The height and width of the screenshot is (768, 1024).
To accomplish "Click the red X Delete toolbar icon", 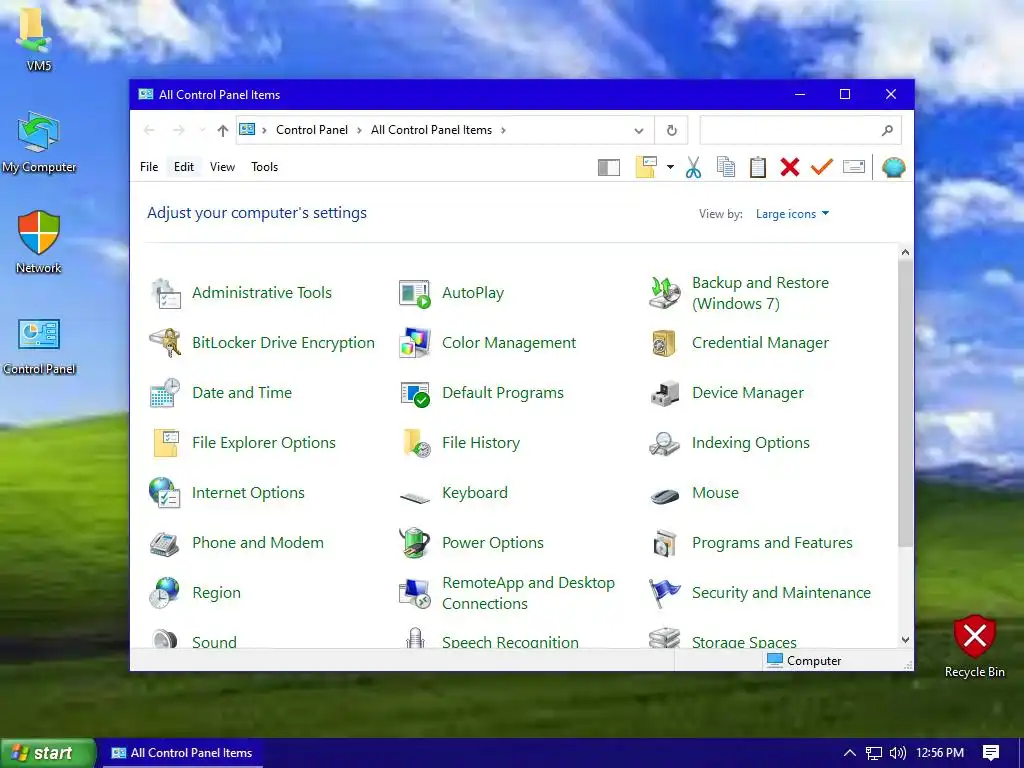I will tap(790, 167).
